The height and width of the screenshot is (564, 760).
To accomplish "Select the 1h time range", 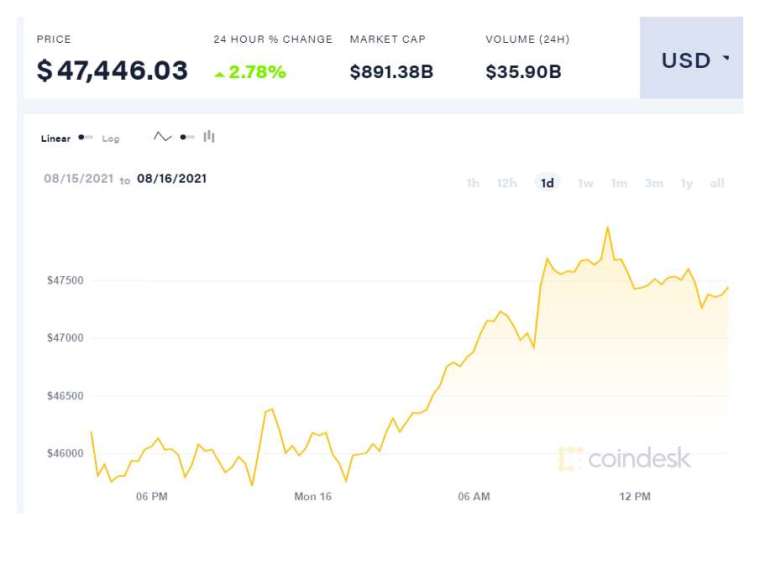I will [x=473, y=183].
